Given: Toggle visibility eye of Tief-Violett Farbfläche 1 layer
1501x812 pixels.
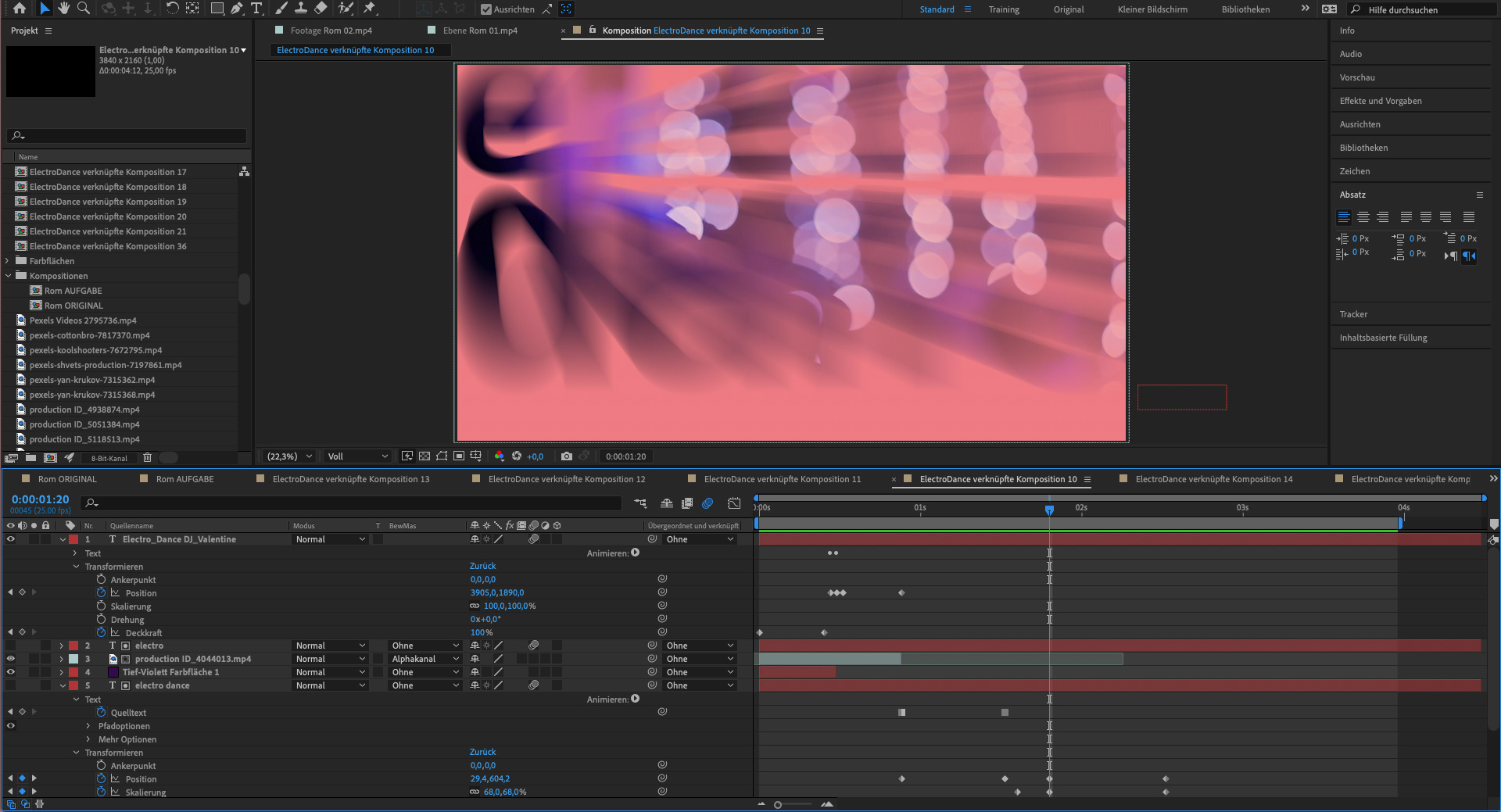Looking at the screenshot, I should (x=11, y=672).
